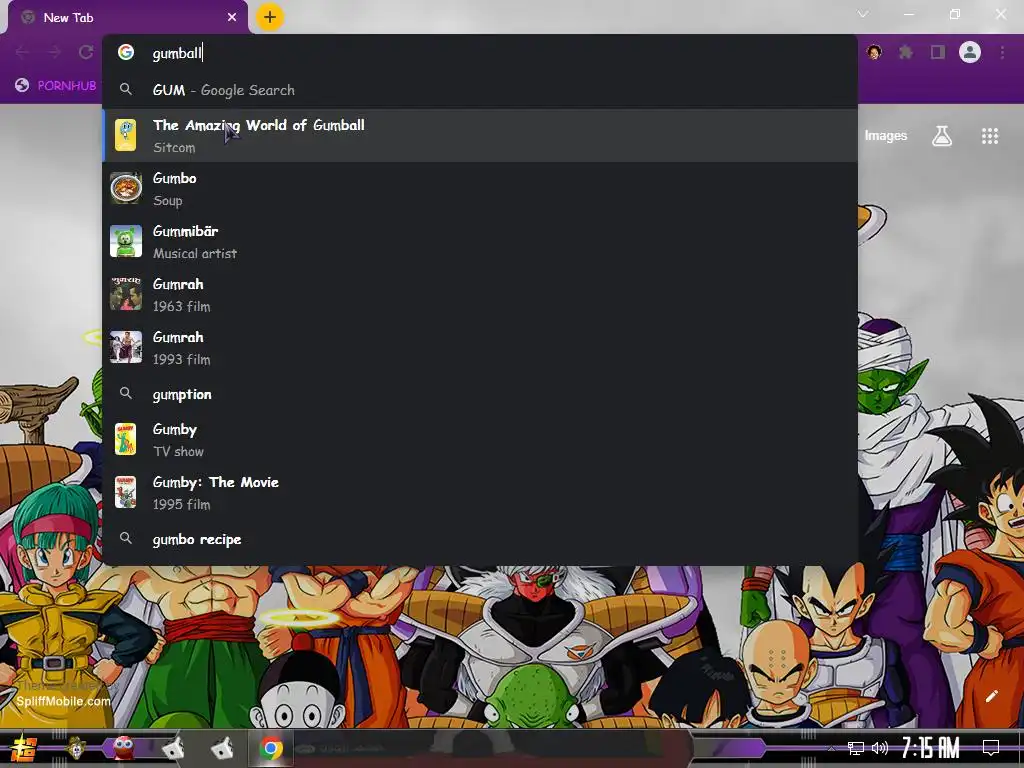Click the customize page pencil icon

991,696
